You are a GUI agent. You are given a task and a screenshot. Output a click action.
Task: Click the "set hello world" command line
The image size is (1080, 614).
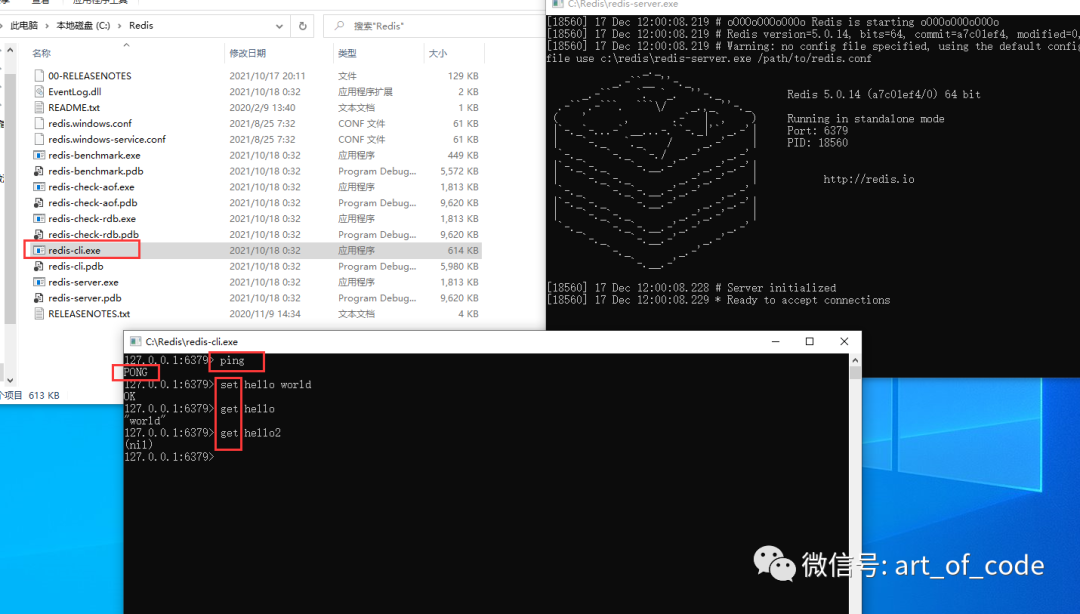coord(266,385)
